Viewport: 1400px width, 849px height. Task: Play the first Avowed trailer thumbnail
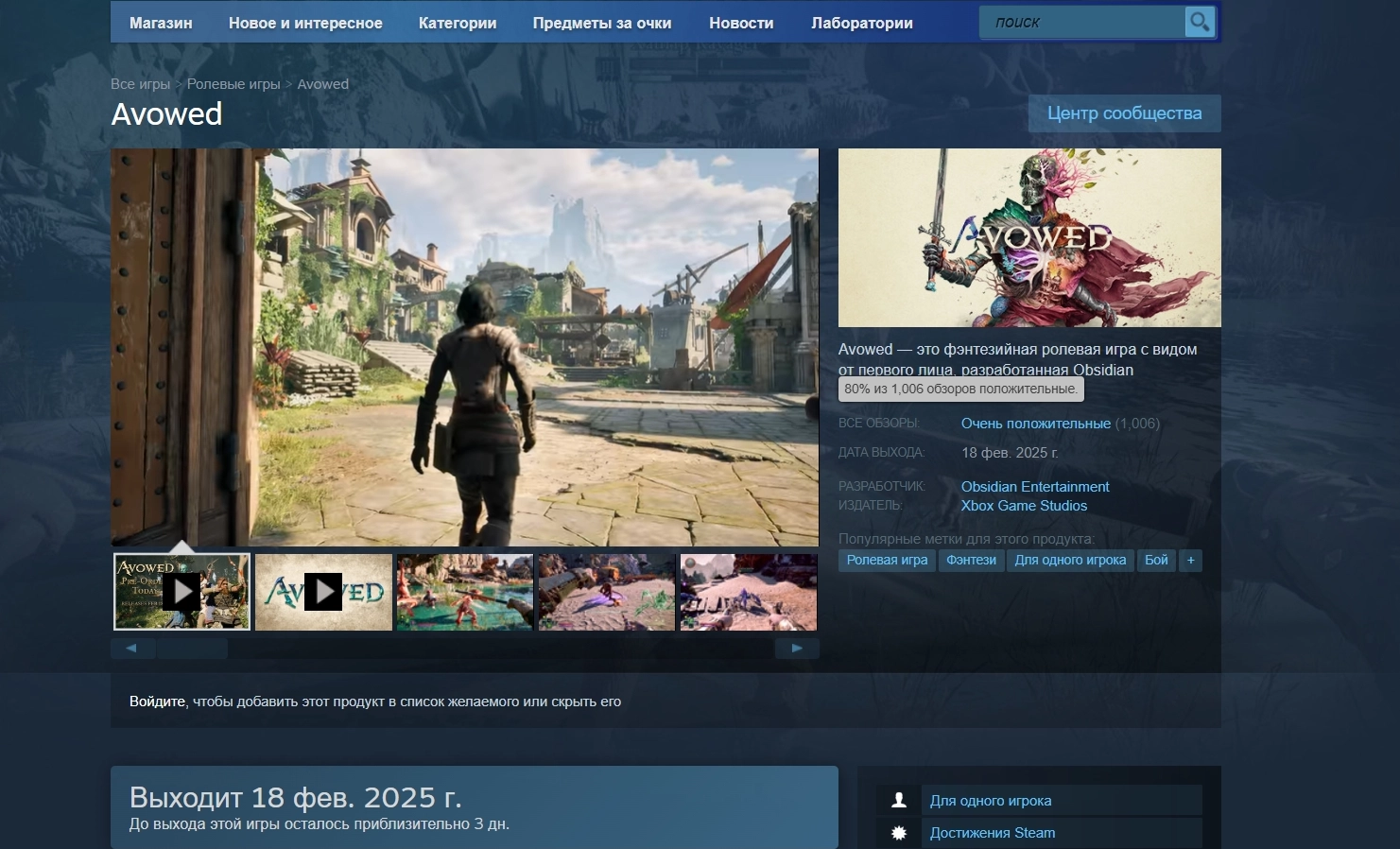181,592
